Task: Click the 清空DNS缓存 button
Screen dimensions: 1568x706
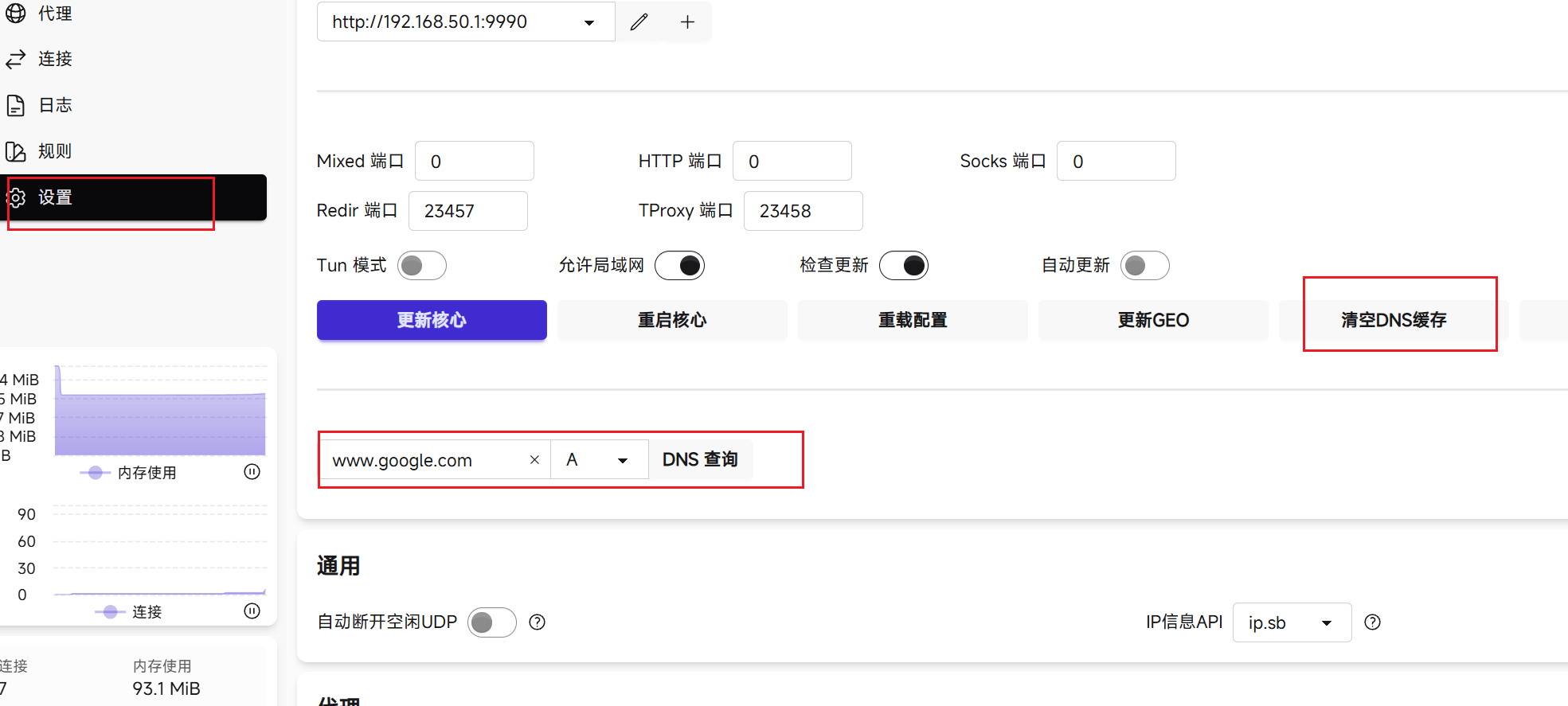Action: 1393,320
